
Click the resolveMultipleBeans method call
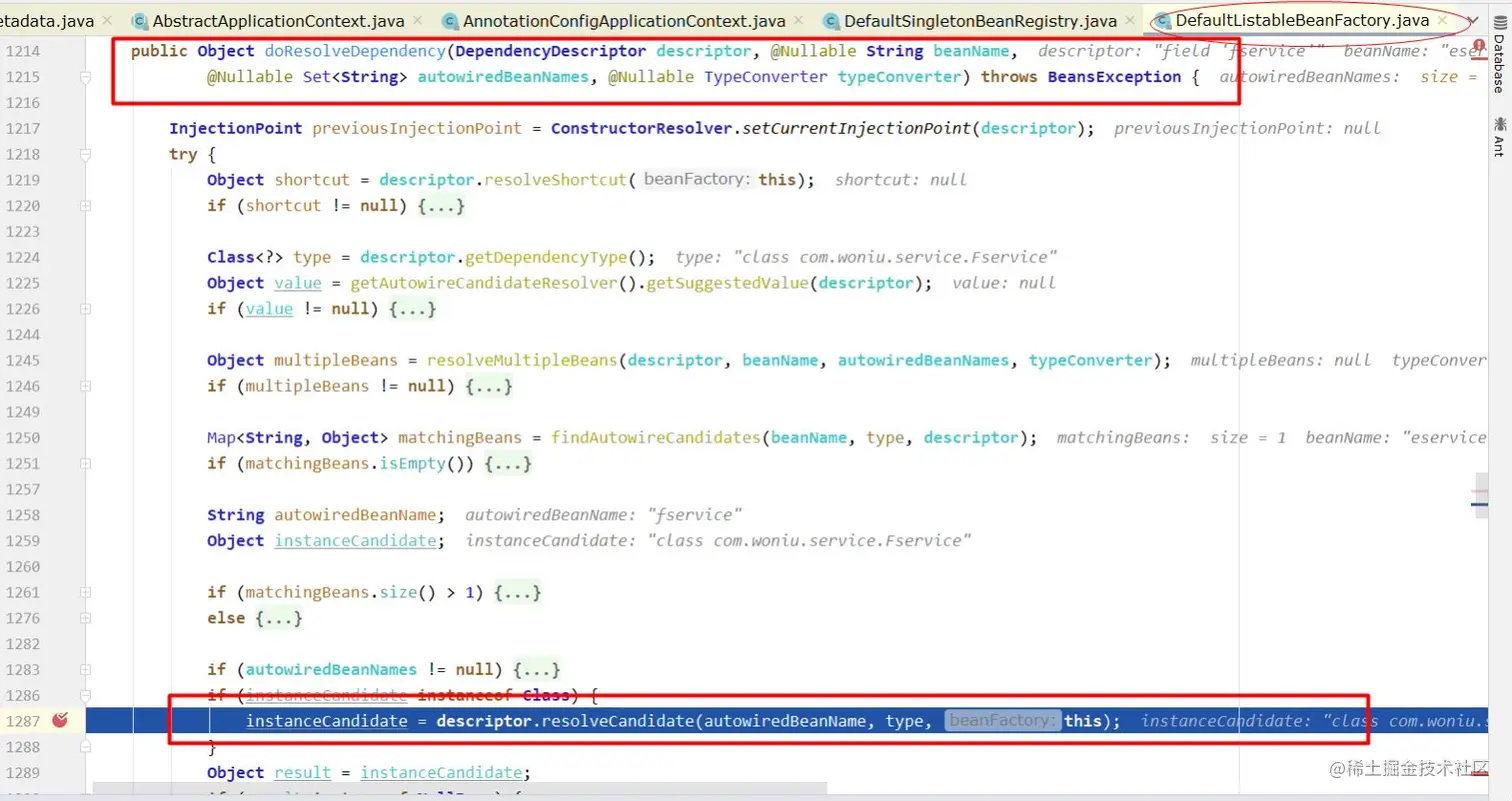coord(523,360)
